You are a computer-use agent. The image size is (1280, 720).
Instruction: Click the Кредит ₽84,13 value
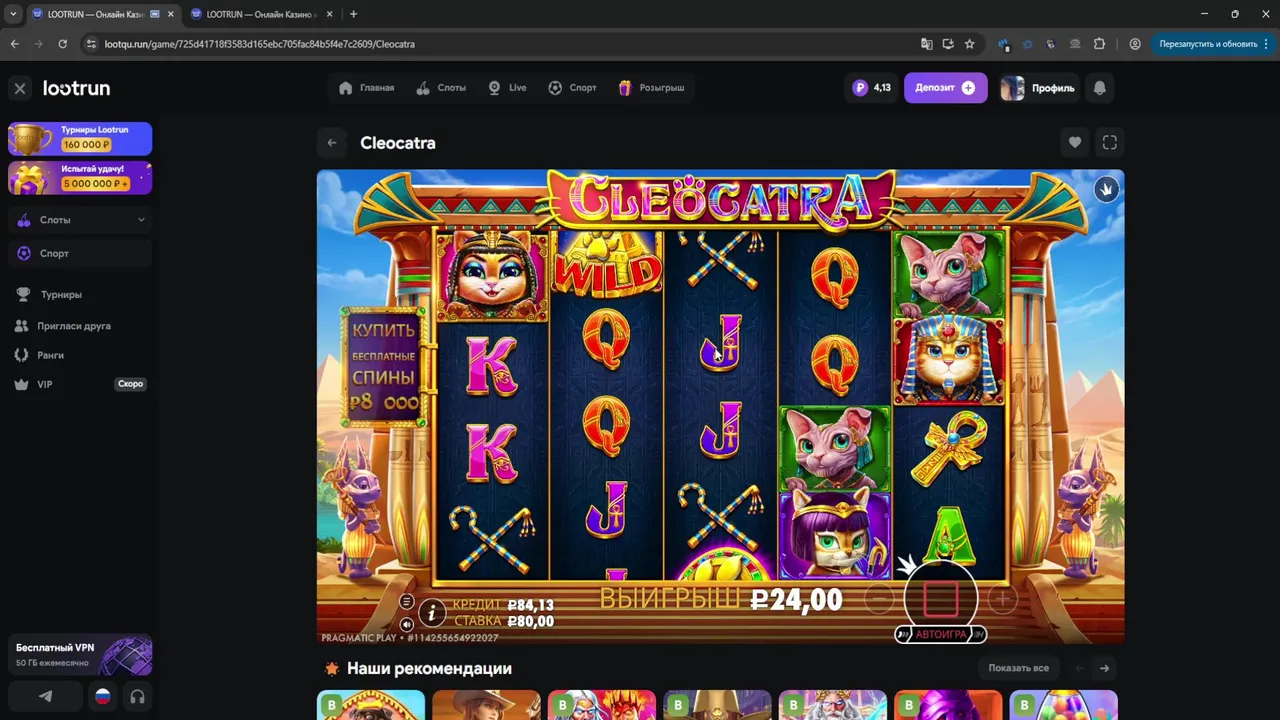click(x=530, y=605)
